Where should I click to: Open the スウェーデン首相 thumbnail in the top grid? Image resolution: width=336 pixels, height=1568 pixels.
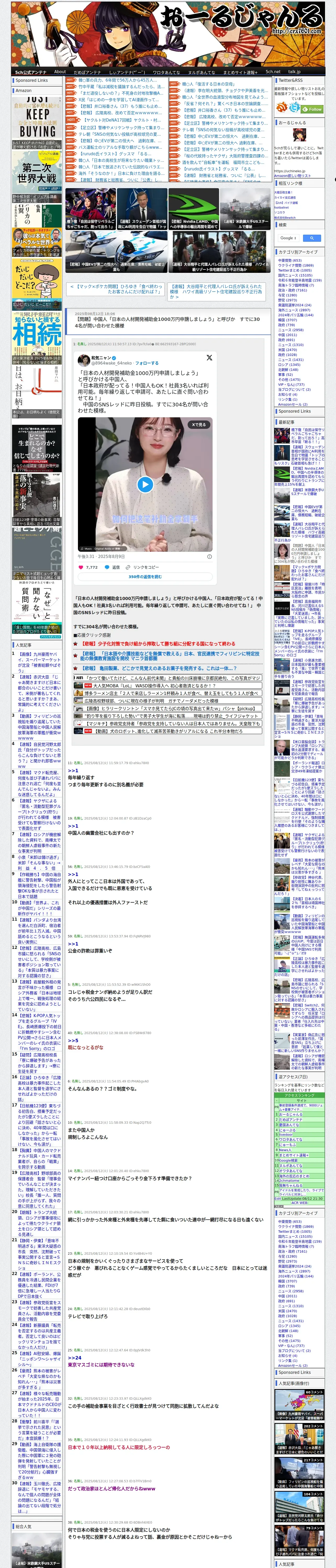[142, 208]
